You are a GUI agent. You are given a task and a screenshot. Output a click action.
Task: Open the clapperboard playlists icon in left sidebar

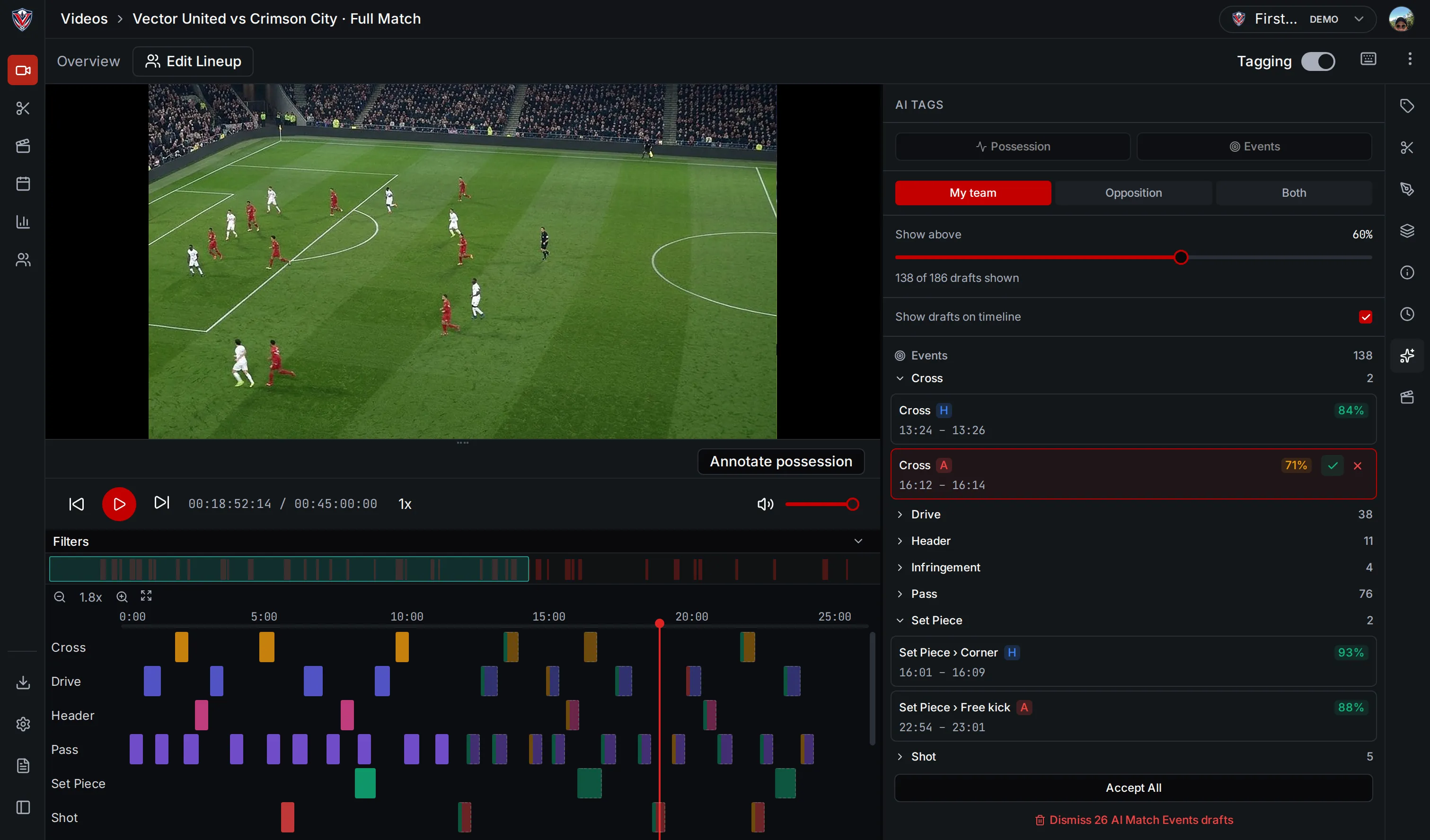23,146
